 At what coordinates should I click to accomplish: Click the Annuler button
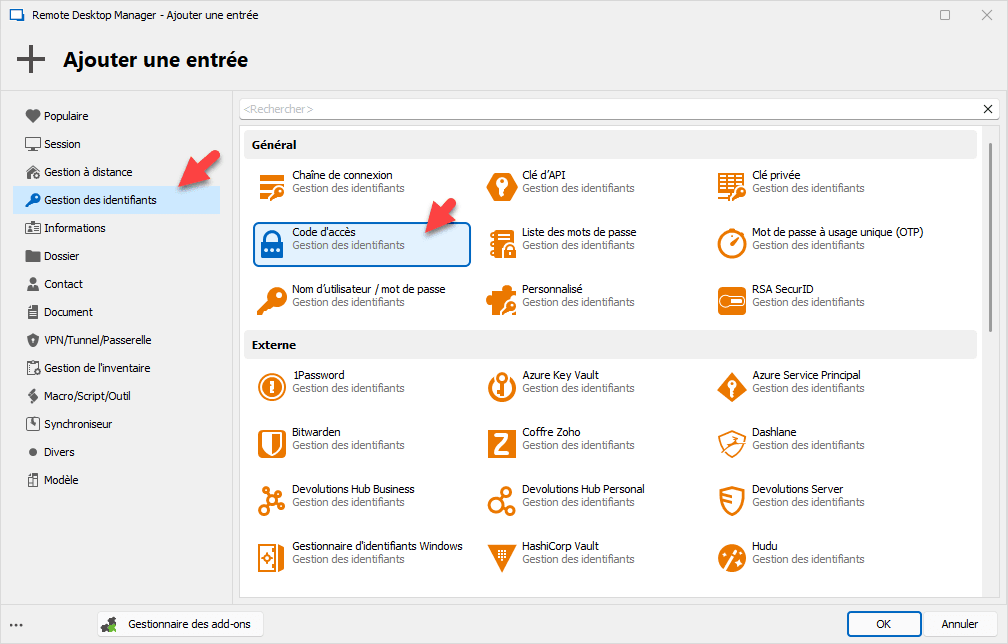click(x=959, y=624)
